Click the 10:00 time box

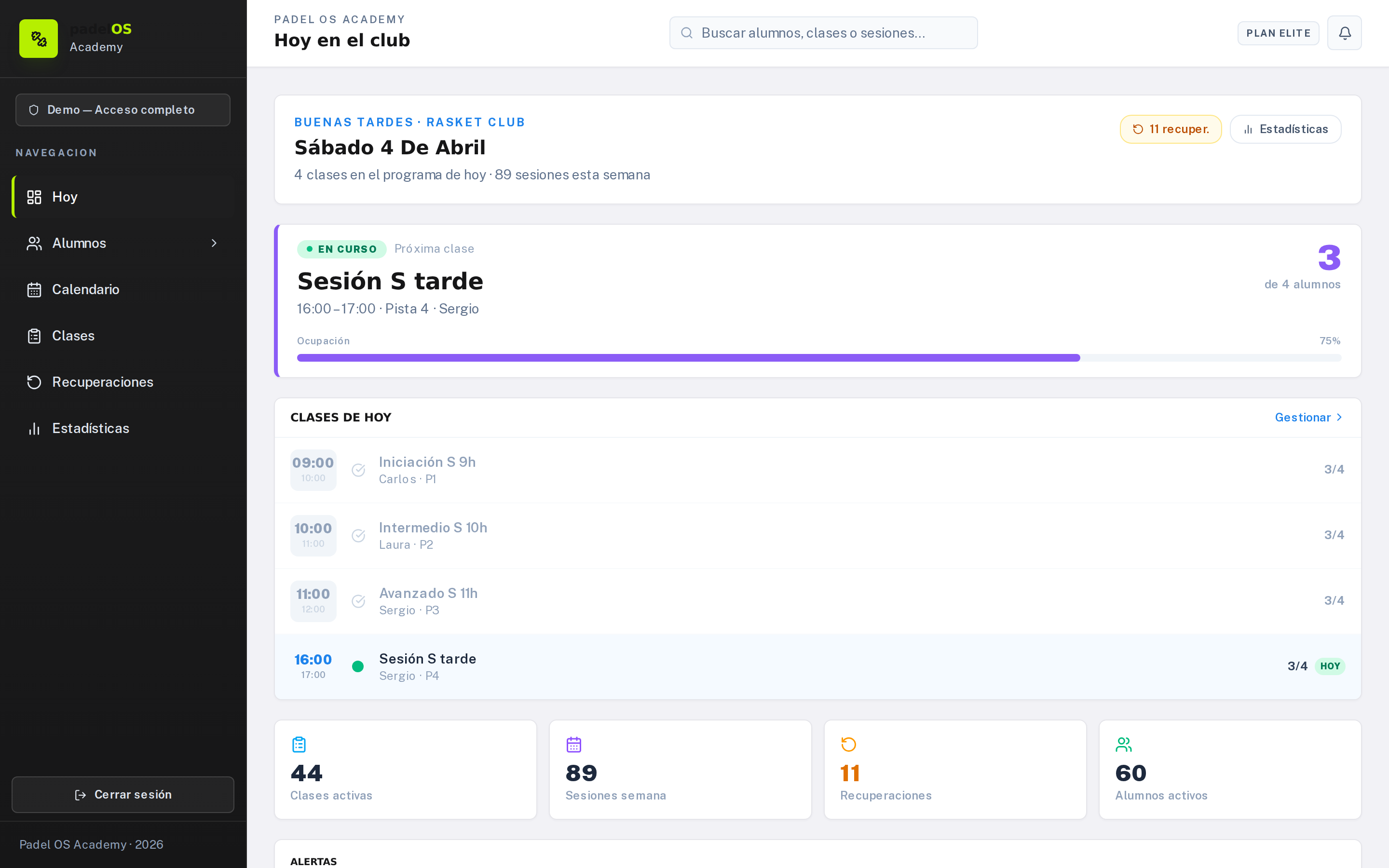point(313,536)
